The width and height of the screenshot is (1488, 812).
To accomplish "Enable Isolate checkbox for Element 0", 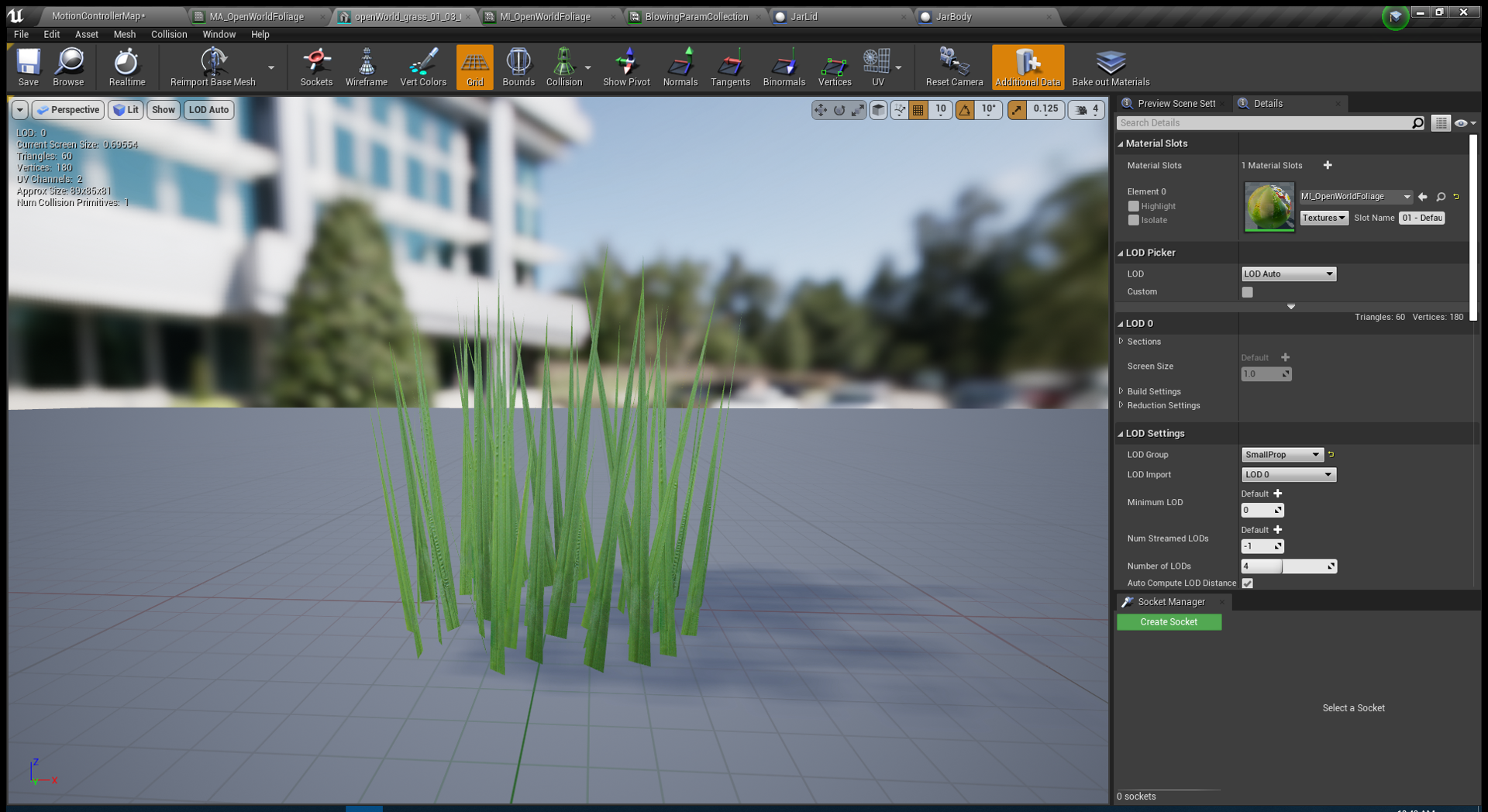I will (x=1134, y=220).
